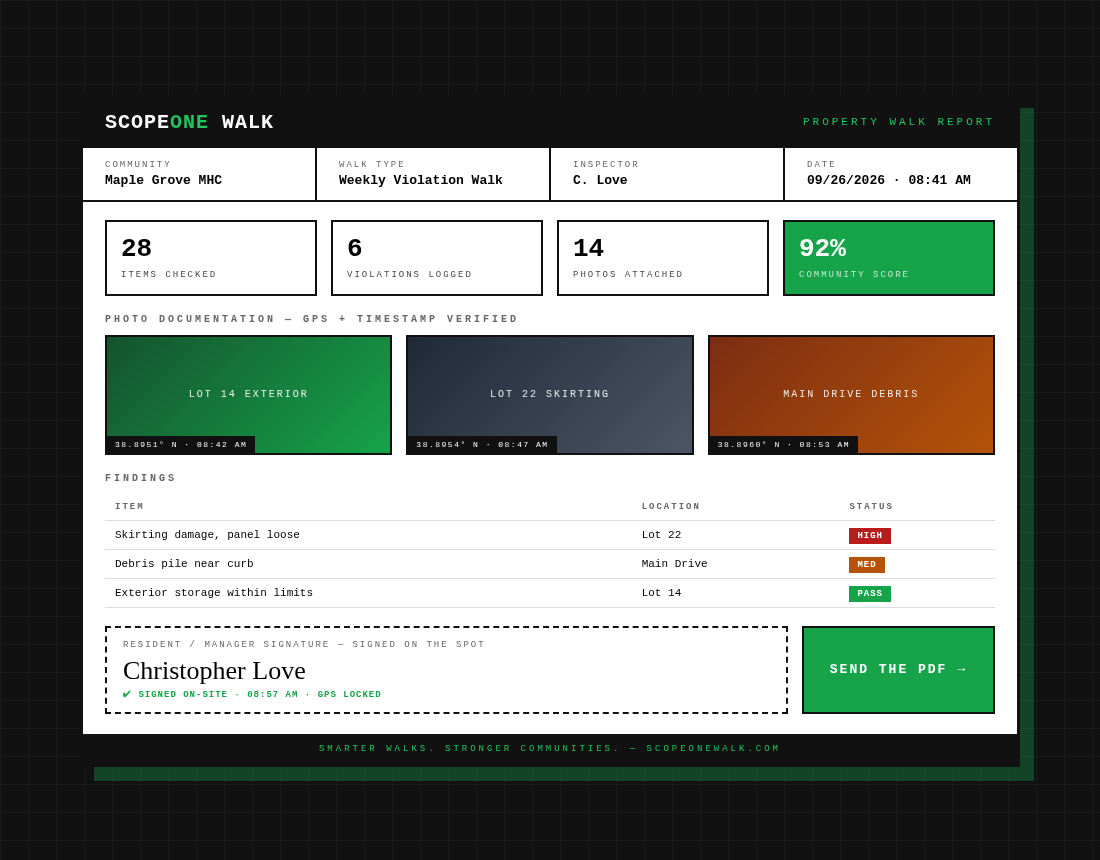
Task: Click the GPS stamp 38.8954° N · 08:47 AM
Action: point(482,445)
